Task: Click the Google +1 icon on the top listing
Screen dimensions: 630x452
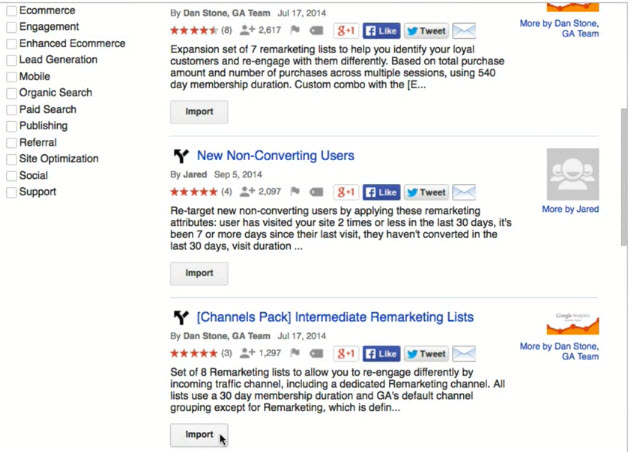Action: [346, 31]
